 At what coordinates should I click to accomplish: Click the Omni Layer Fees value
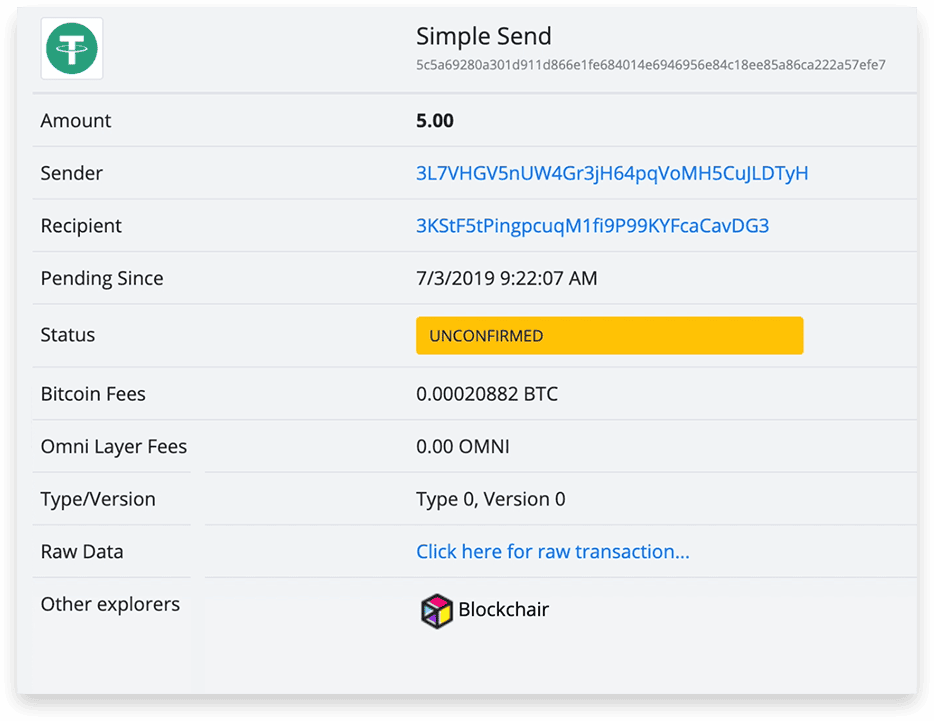tap(462, 446)
